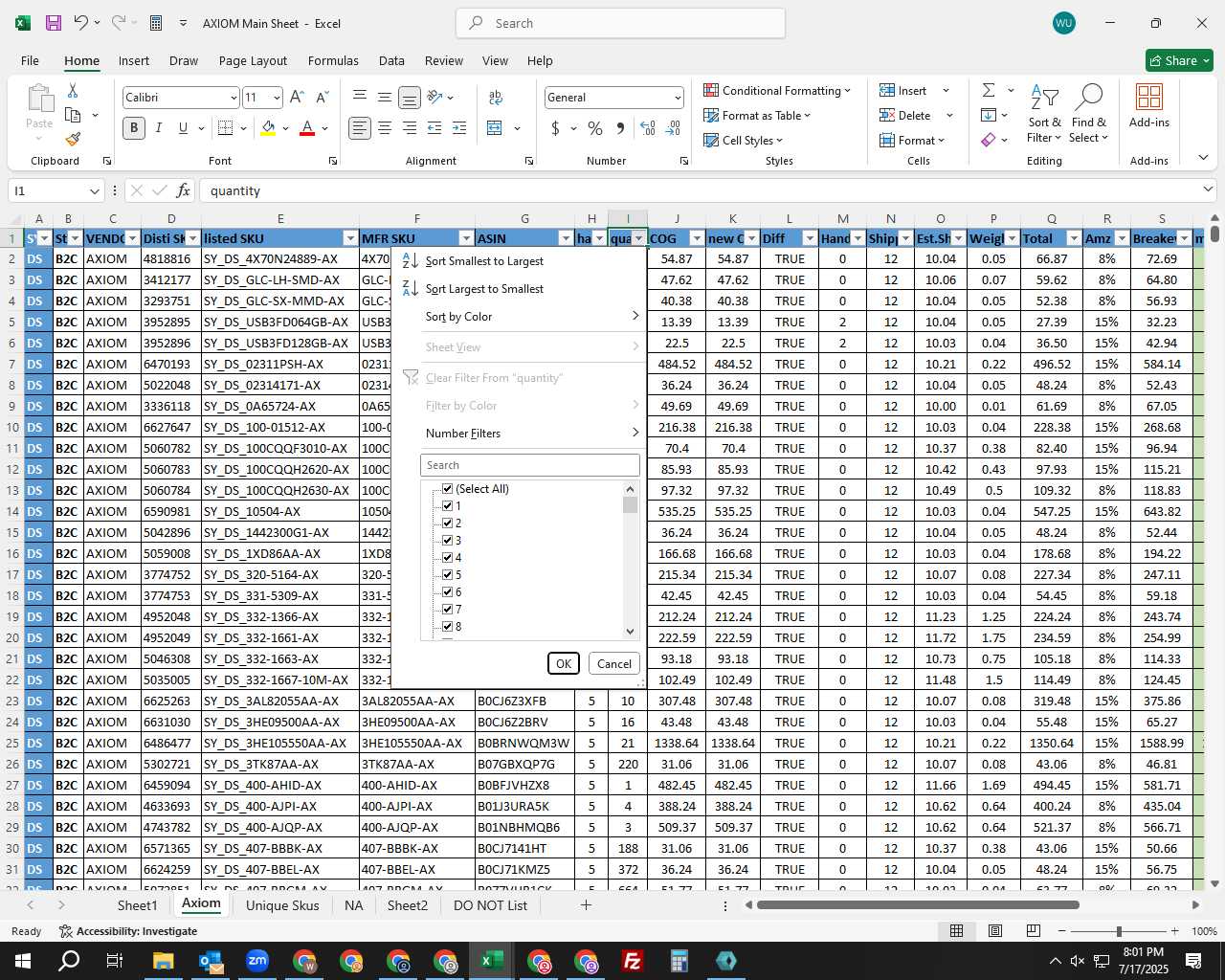Click the Percent Style icon
Screen dimensions: 1225x980
(595, 128)
